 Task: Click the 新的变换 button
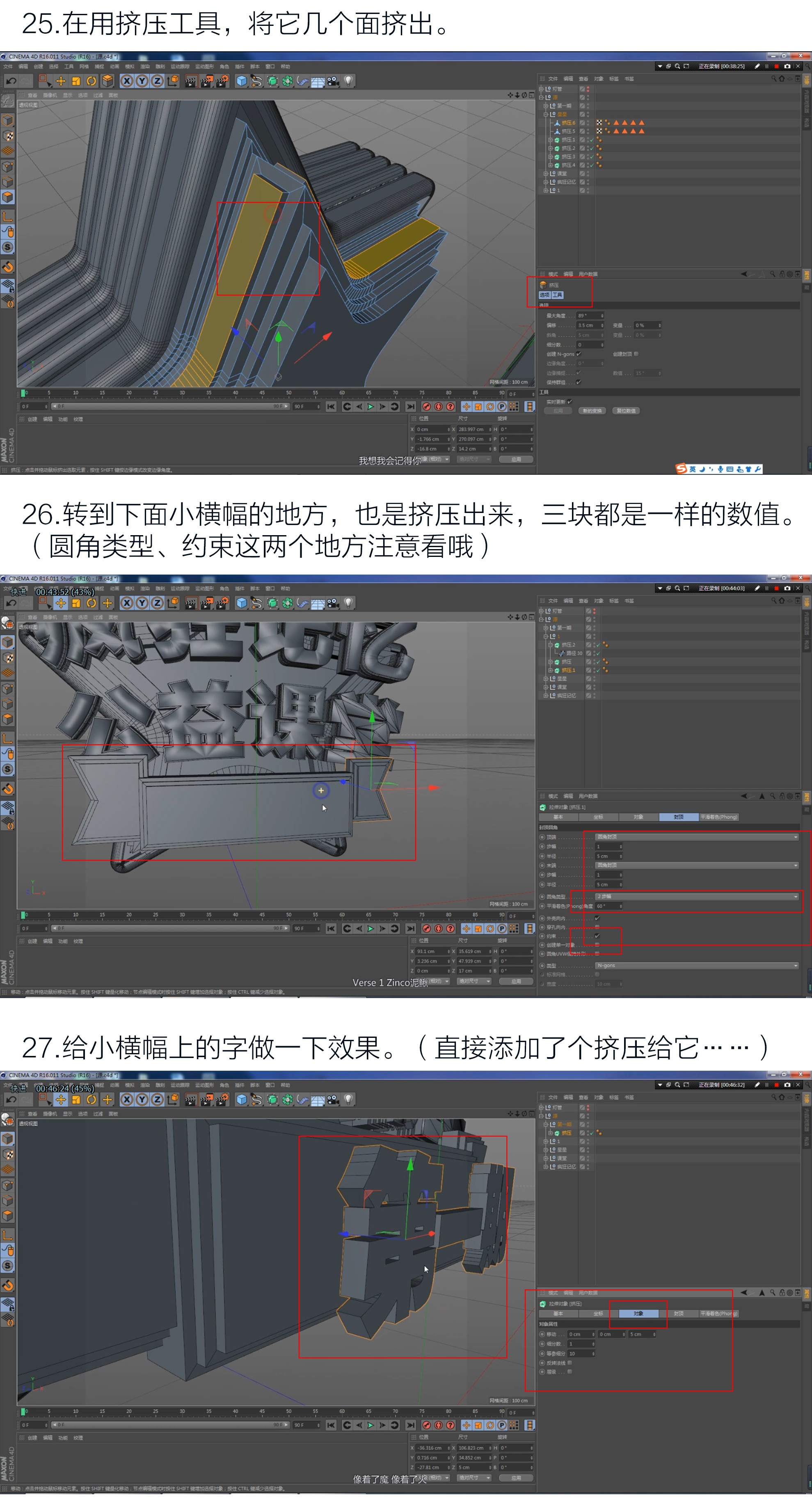(592, 411)
